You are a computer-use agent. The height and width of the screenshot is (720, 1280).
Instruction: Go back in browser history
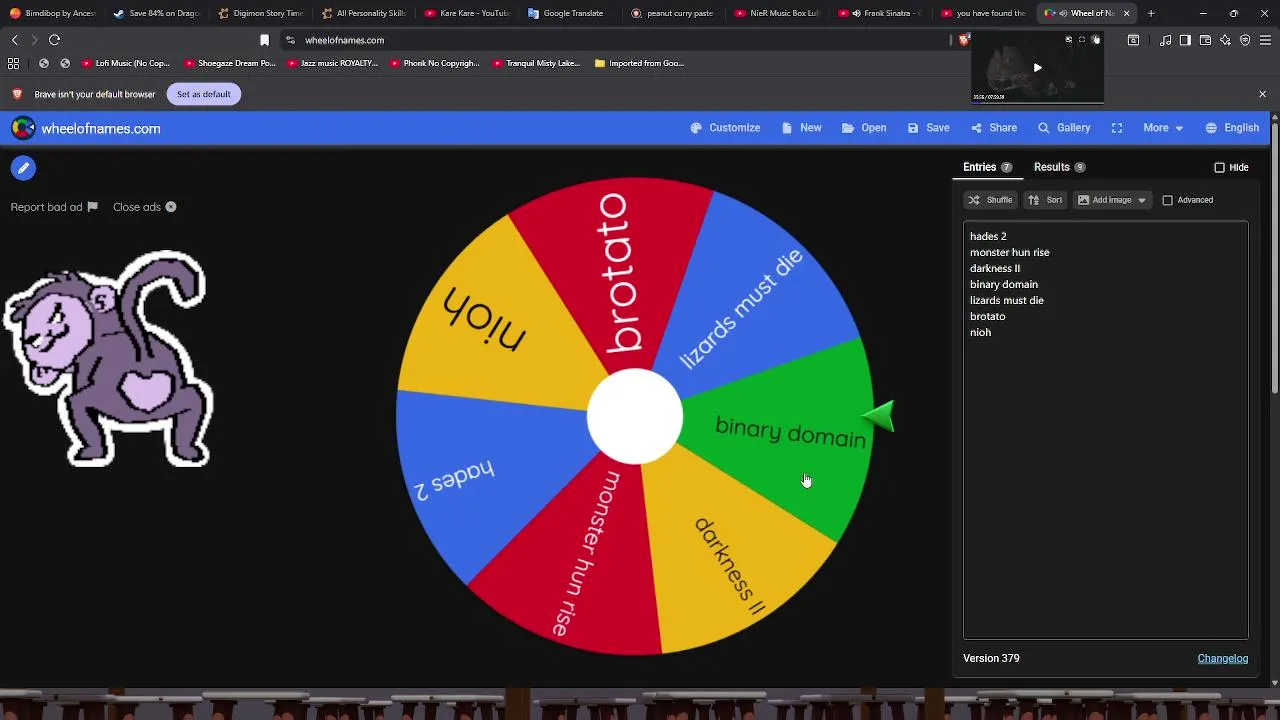(14, 40)
